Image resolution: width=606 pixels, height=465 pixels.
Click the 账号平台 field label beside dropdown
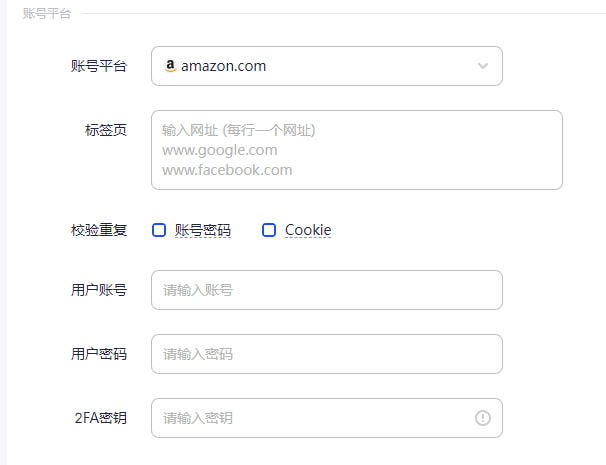(99, 66)
